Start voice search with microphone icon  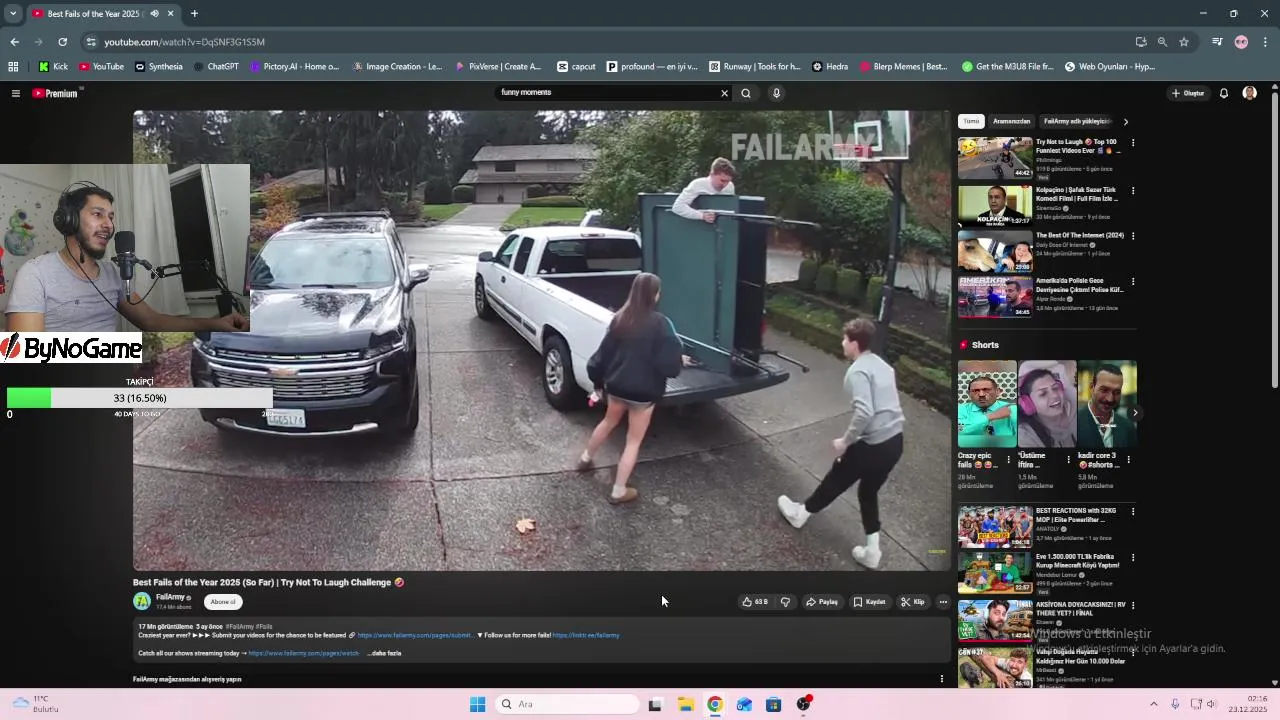pos(776,93)
